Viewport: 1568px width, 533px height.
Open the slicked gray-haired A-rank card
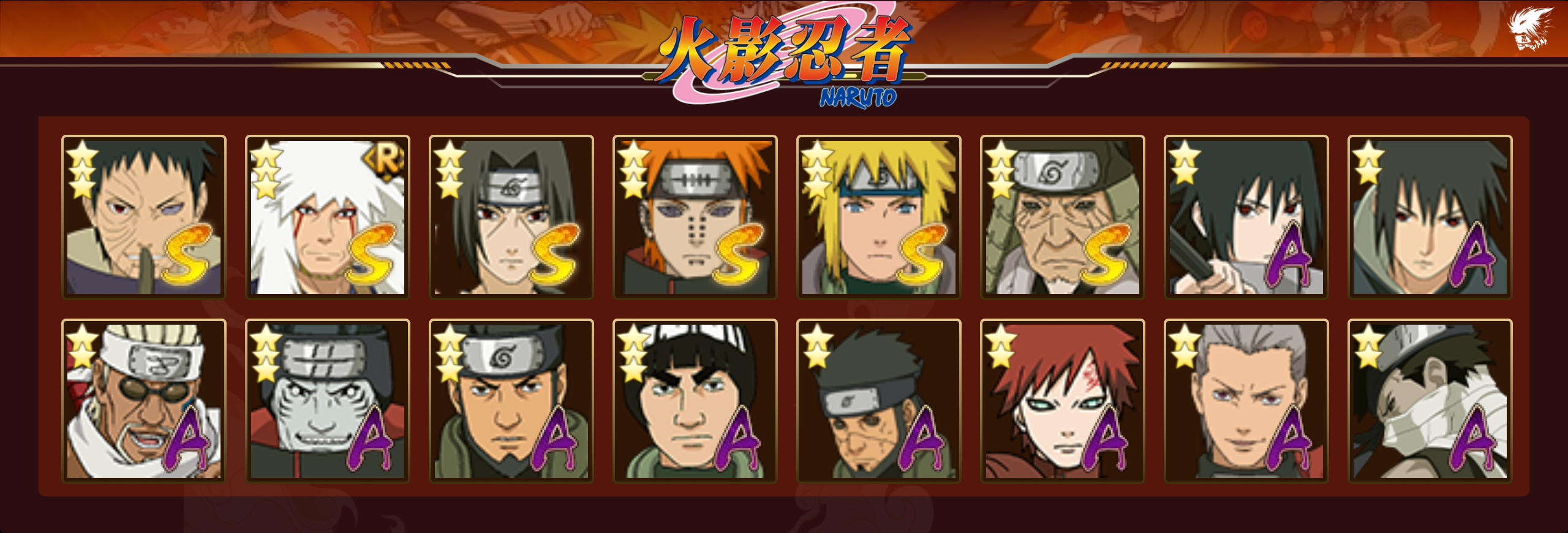(x=1246, y=401)
